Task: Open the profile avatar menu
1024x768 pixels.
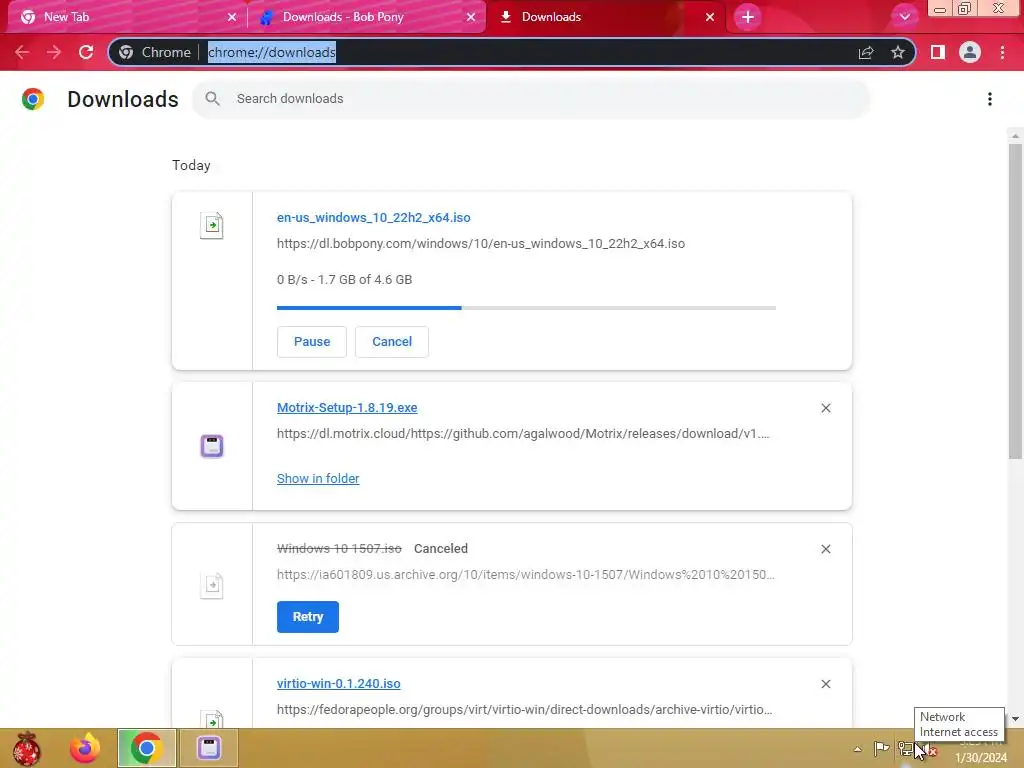Action: pyautogui.click(x=970, y=52)
